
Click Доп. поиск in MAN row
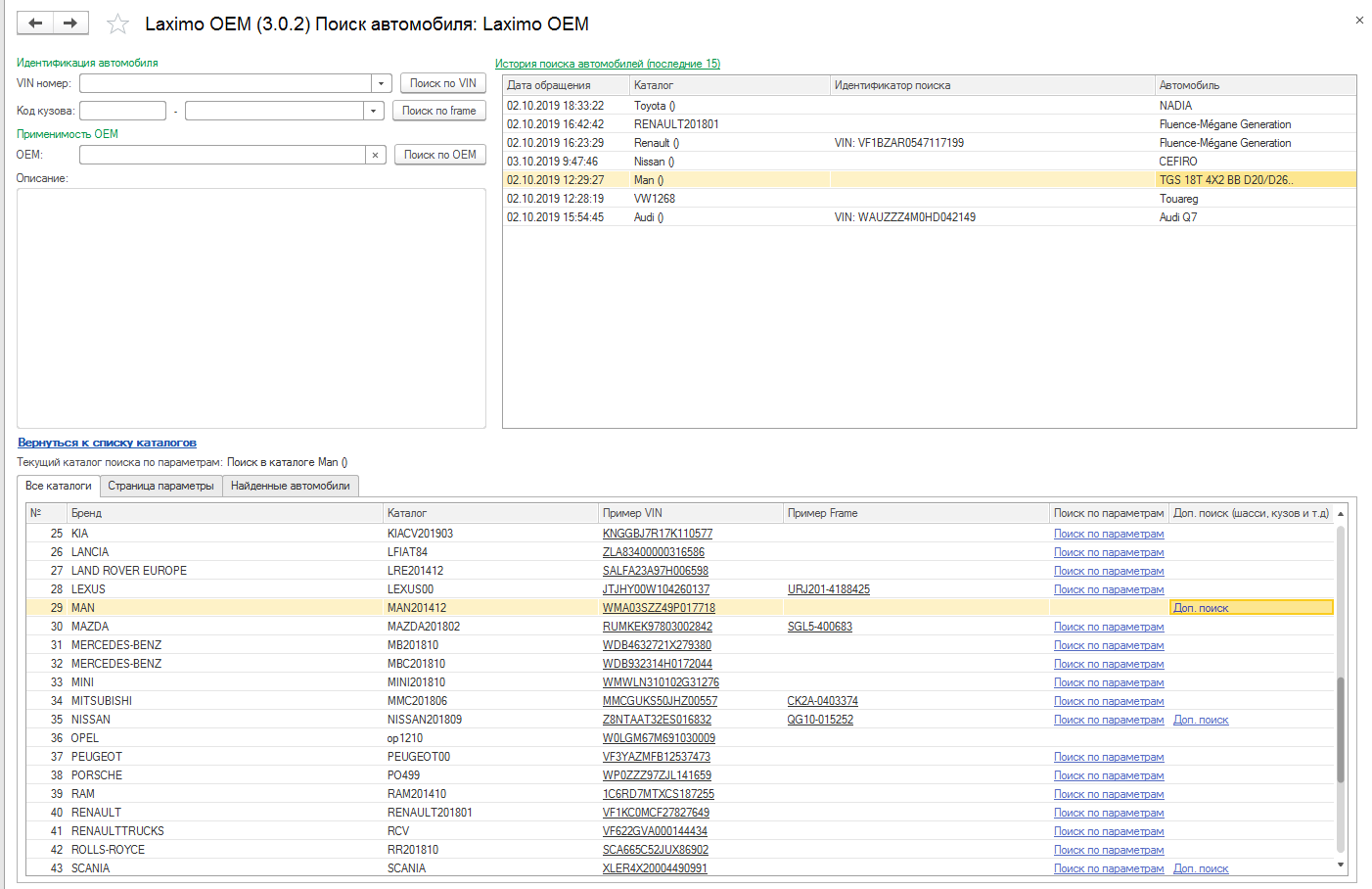(x=1201, y=608)
